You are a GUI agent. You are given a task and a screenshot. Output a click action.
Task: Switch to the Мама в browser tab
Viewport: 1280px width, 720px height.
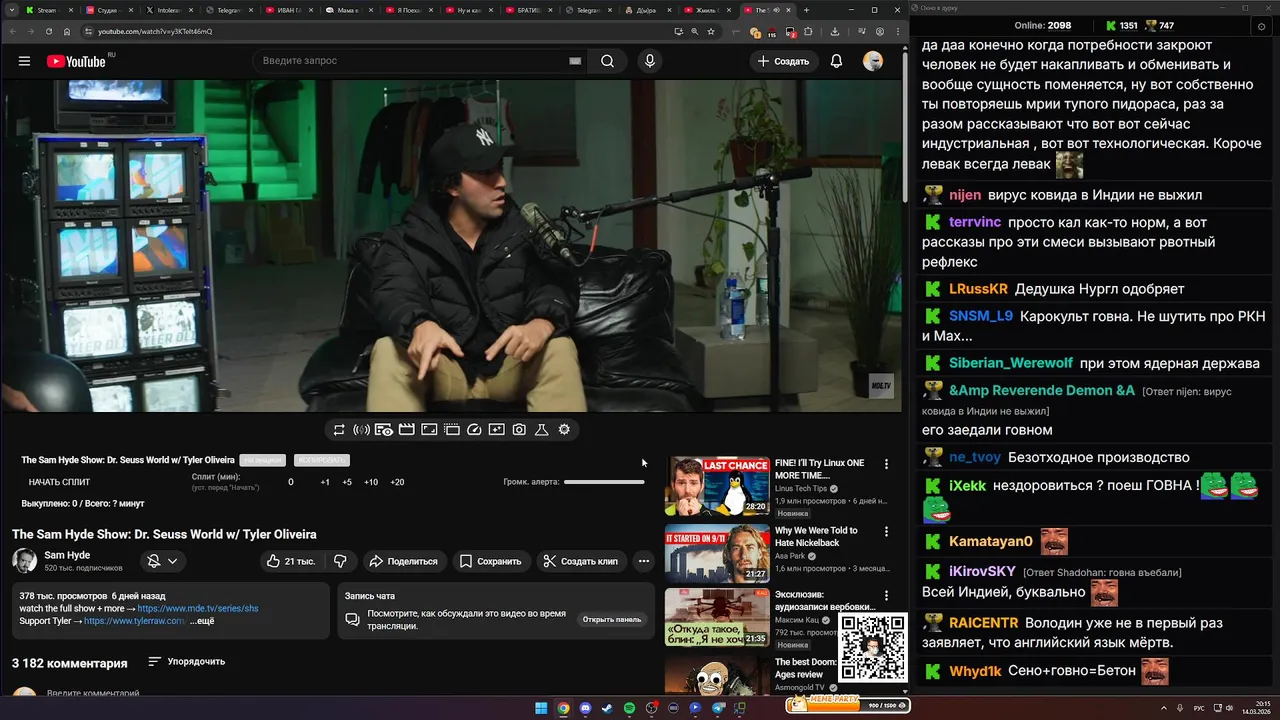point(348,10)
